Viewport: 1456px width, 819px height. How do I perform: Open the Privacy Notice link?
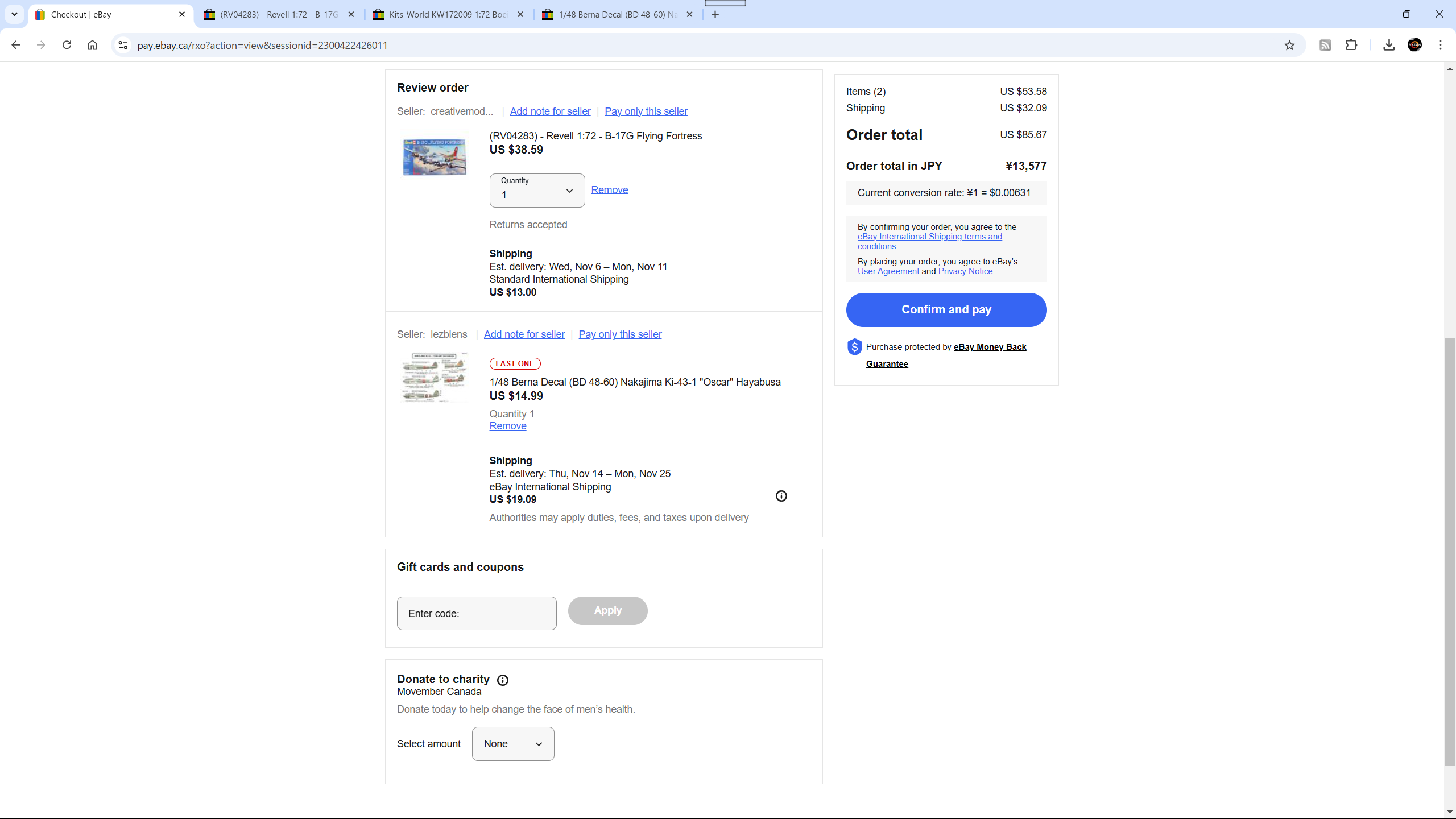click(965, 271)
